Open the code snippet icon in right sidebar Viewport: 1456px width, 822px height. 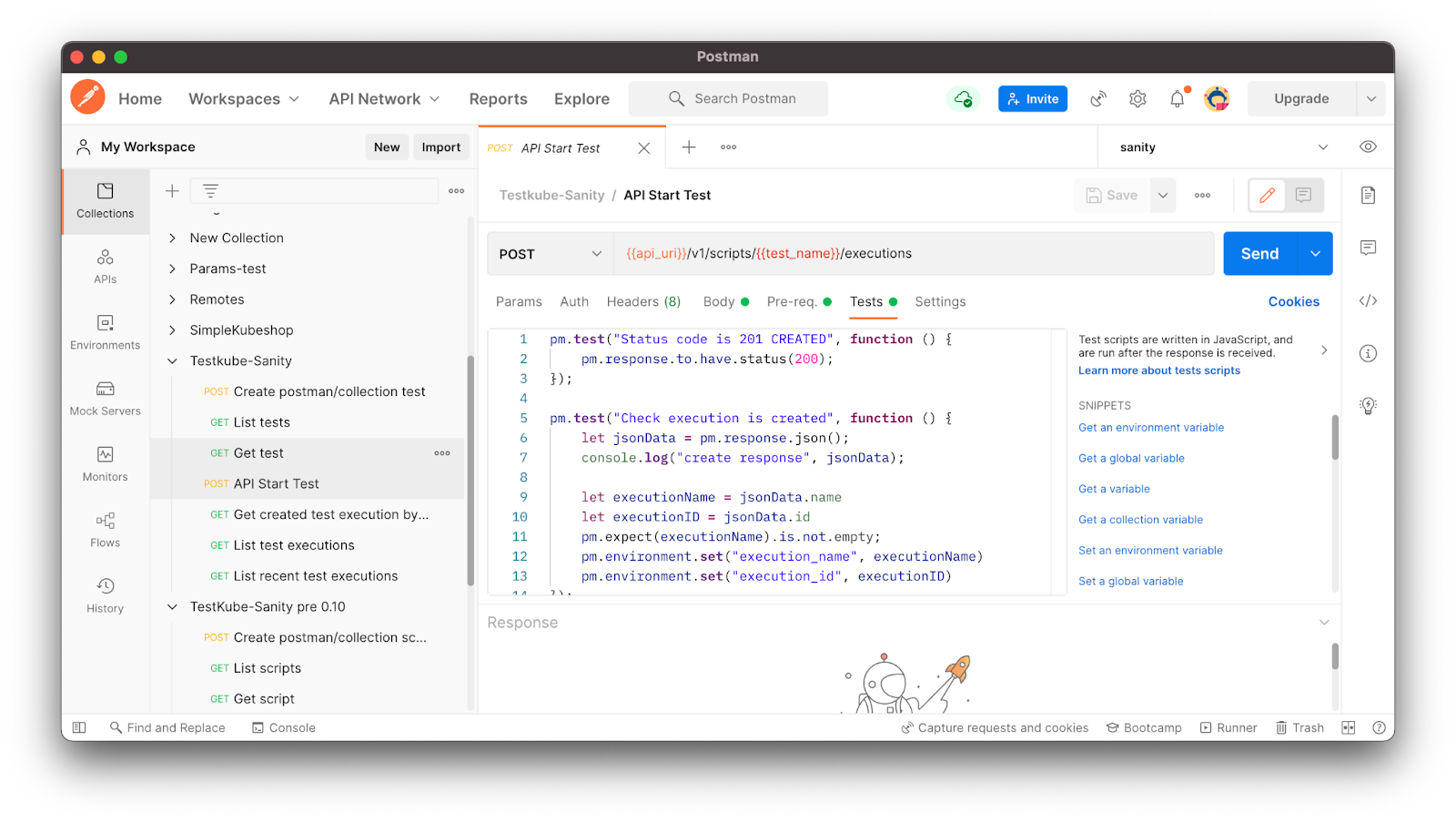point(1368,300)
